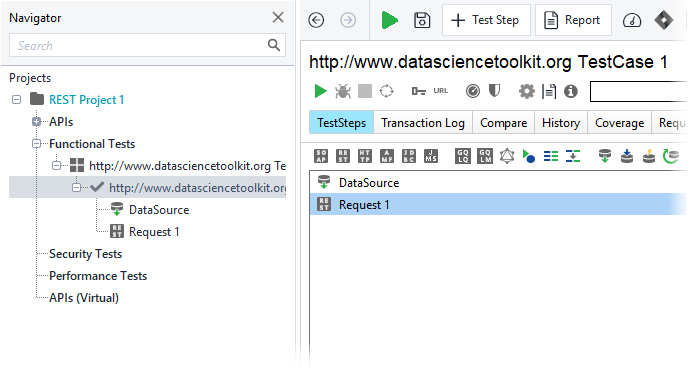Open the Transaction Log tab
This screenshot has height=372, width=699.
tap(423, 123)
